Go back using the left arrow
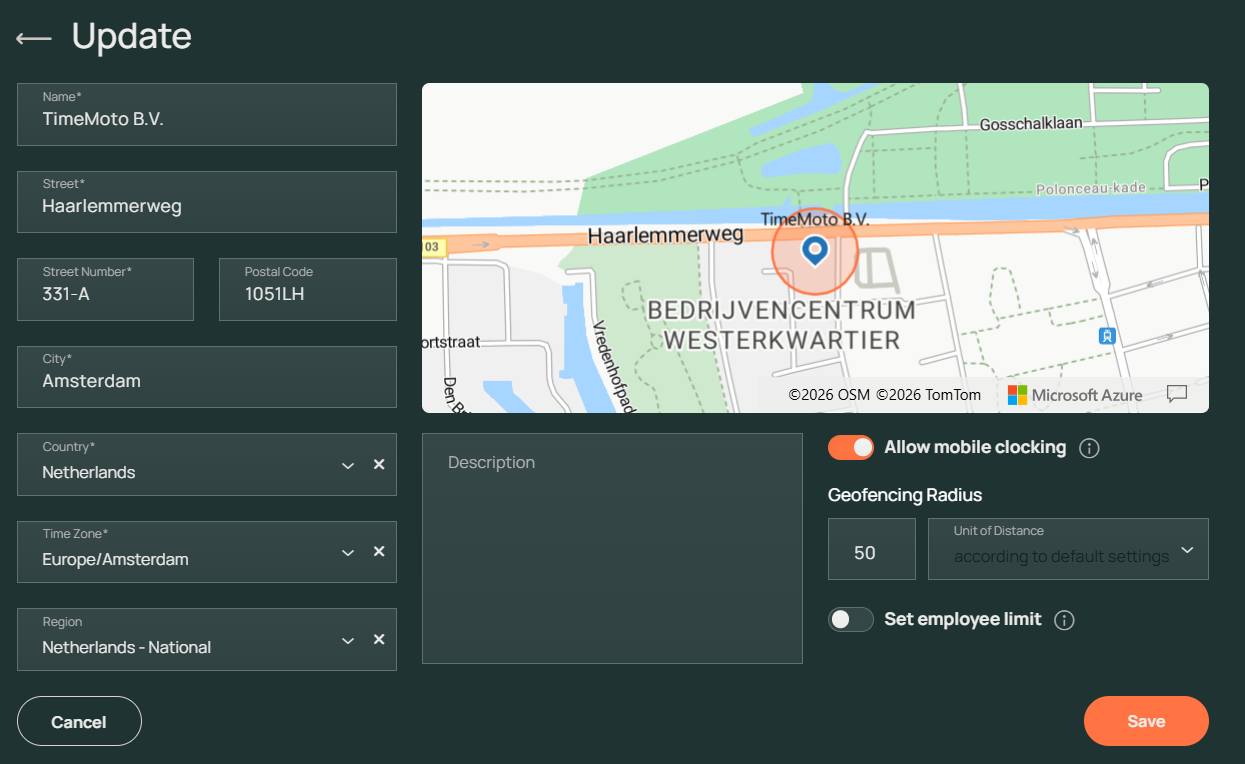The width and height of the screenshot is (1245, 764). 34,38
